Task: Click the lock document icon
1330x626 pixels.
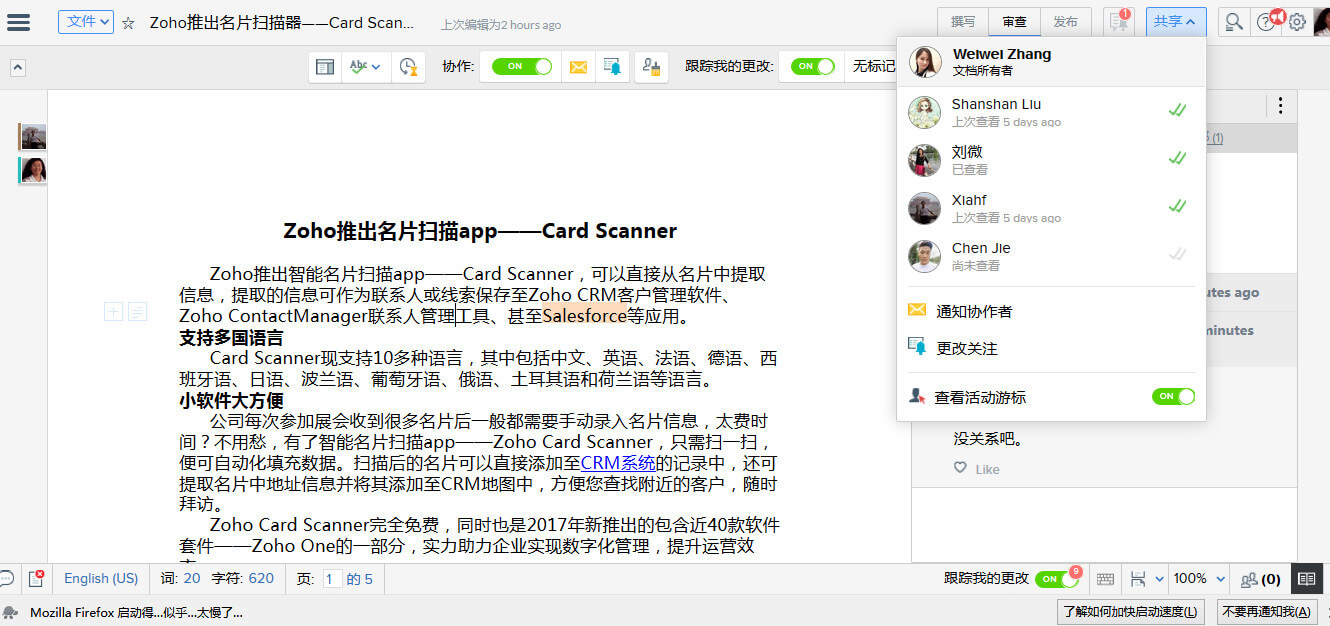Action: [x=651, y=67]
